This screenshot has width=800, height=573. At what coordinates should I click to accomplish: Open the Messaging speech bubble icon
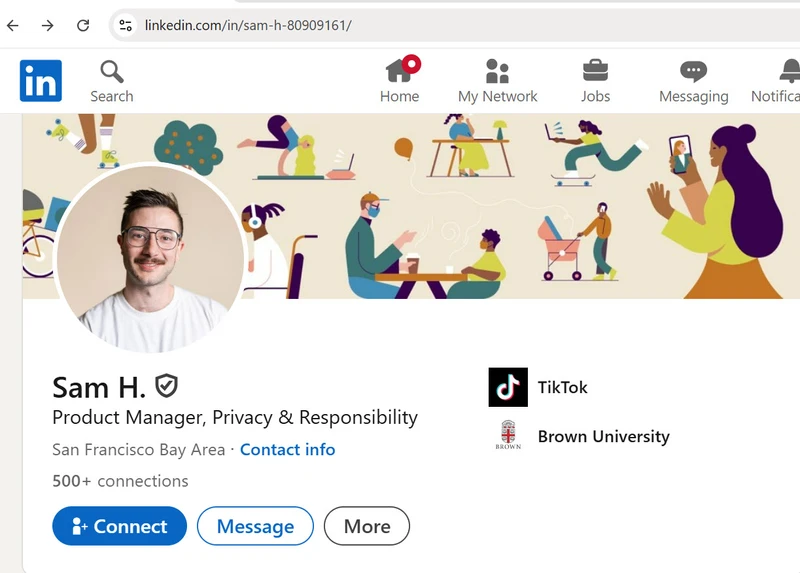click(693, 72)
